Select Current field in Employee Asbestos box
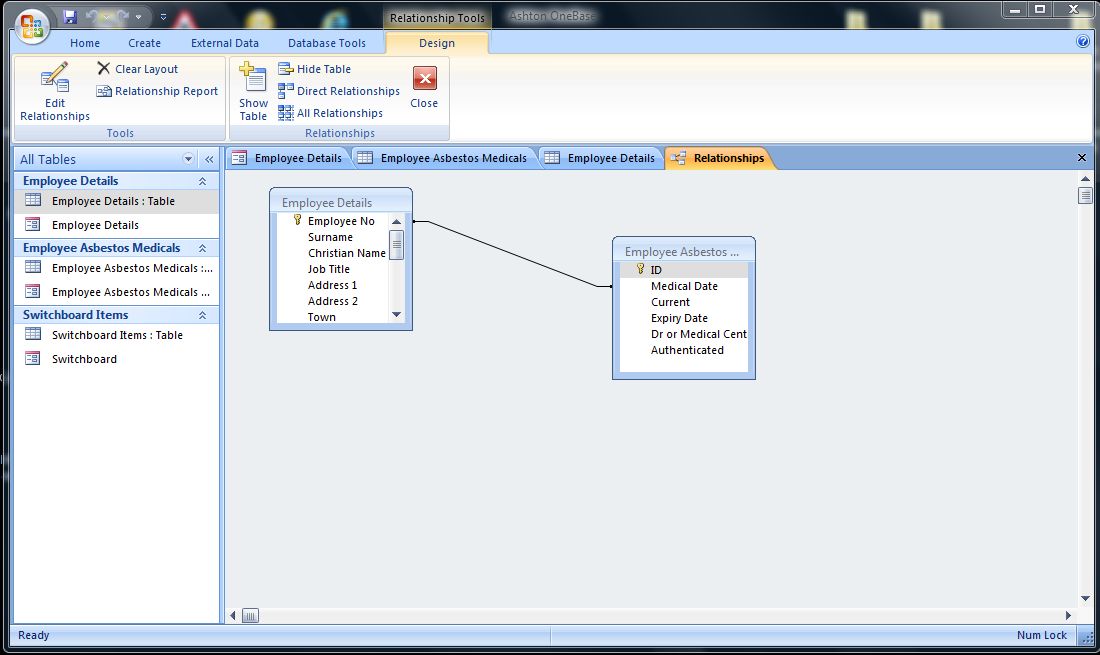1100x655 pixels. pyautogui.click(x=670, y=302)
